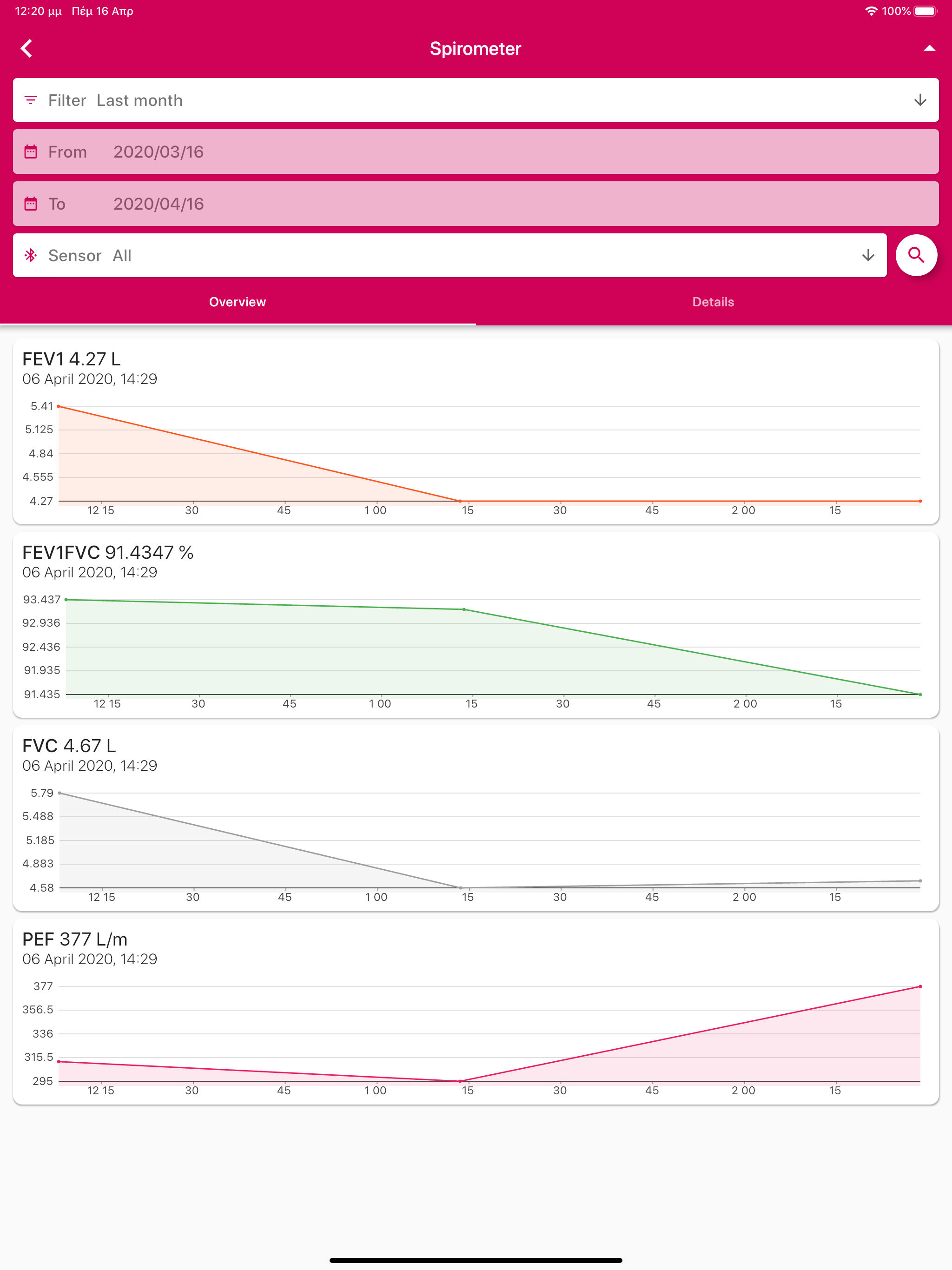Image resolution: width=952 pixels, height=1270 pixels.
Task: Click the Bluetooth icon in the Sensor row
Action: click(x=31, y=256)
